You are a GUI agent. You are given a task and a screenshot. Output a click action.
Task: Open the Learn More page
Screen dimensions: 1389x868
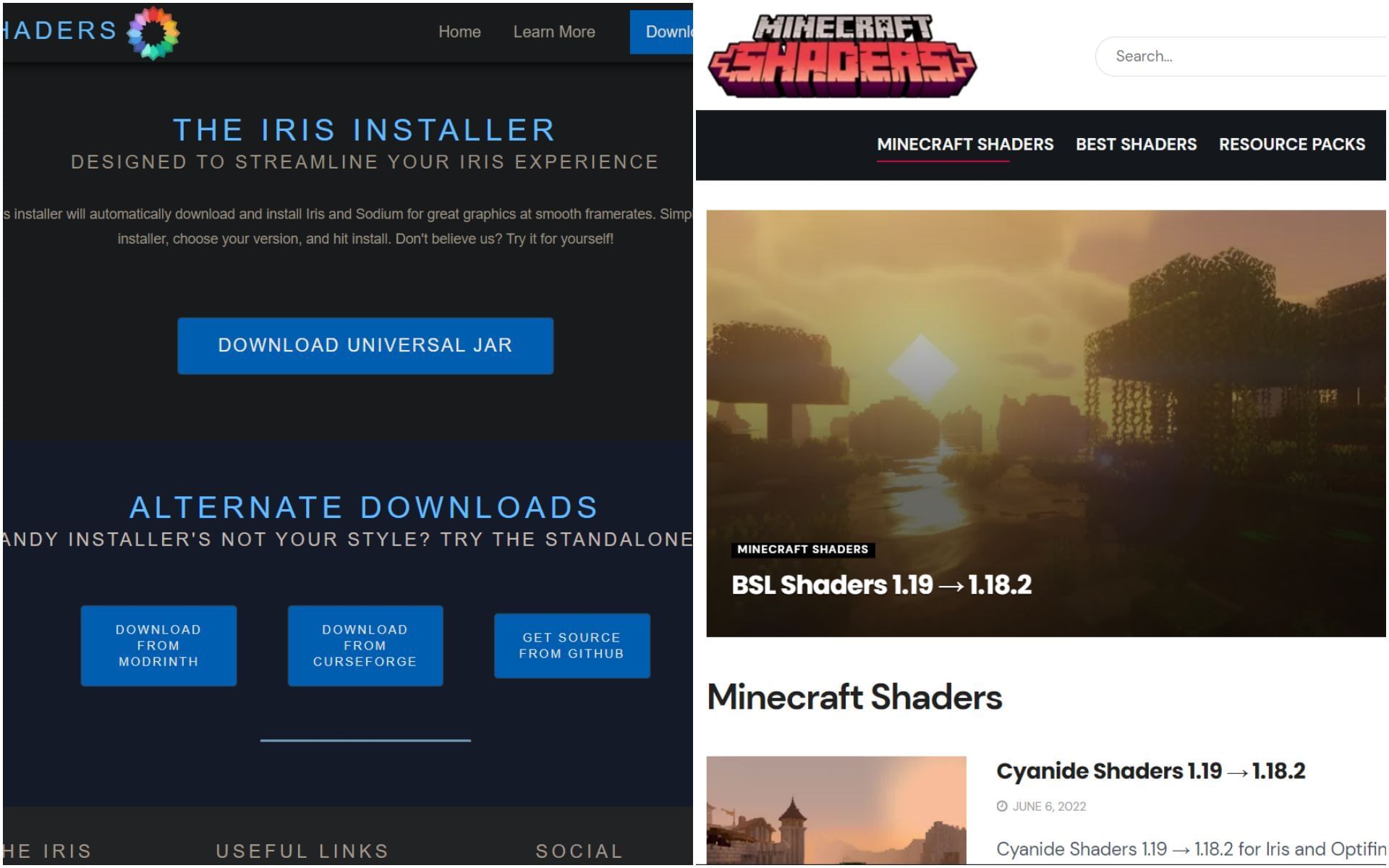553,32
